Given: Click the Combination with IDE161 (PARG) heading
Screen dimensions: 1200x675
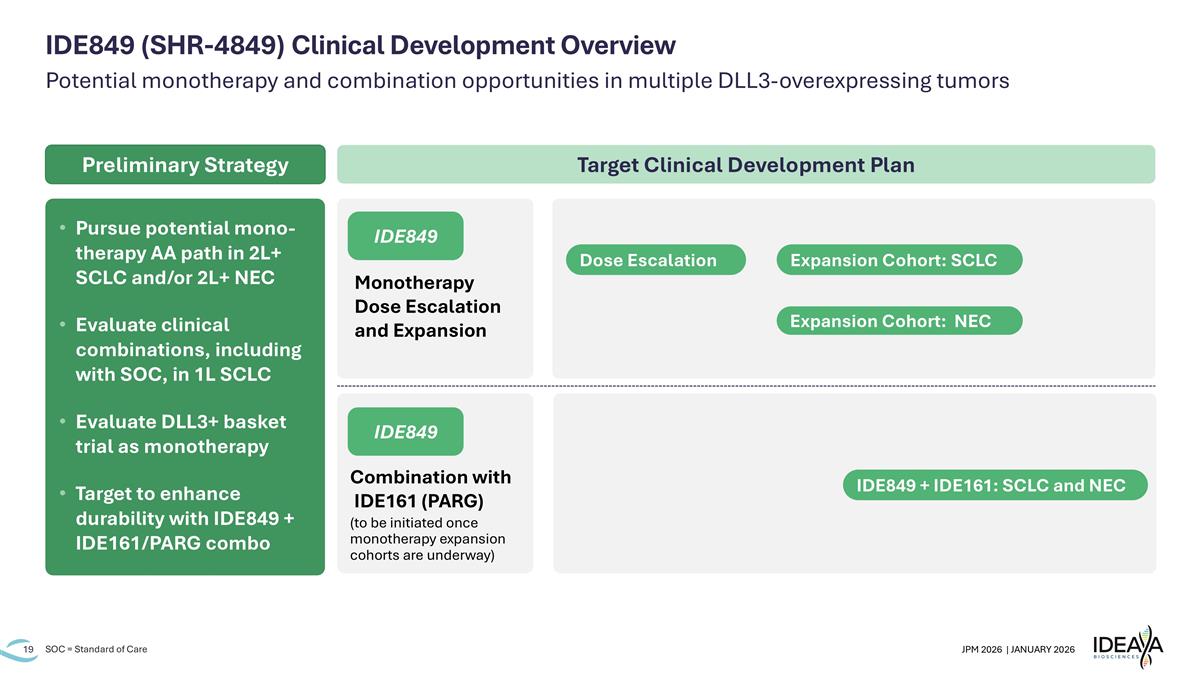Looking at the screenshot, I should pos(431,489).
